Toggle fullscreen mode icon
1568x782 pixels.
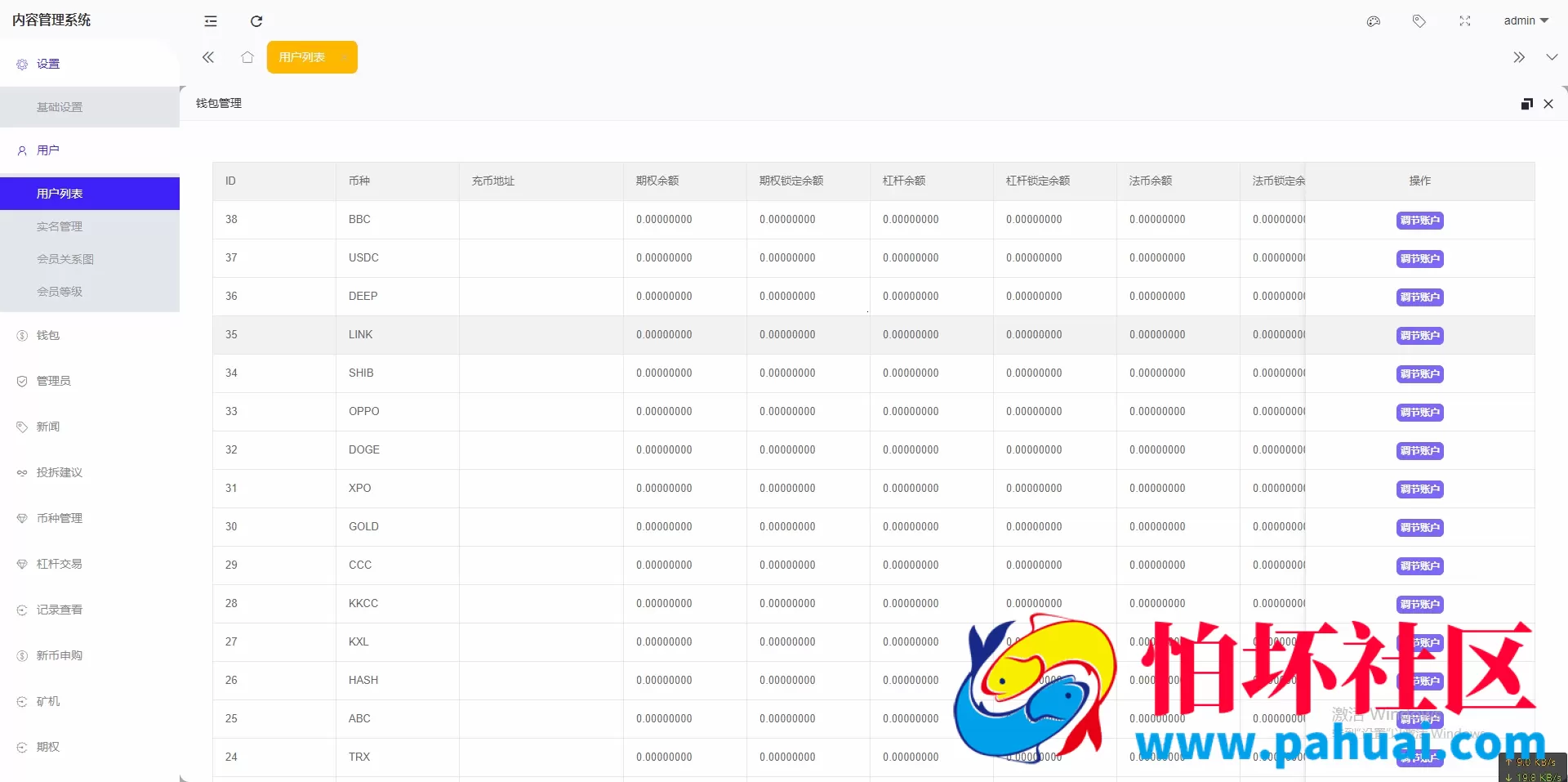1465,21
